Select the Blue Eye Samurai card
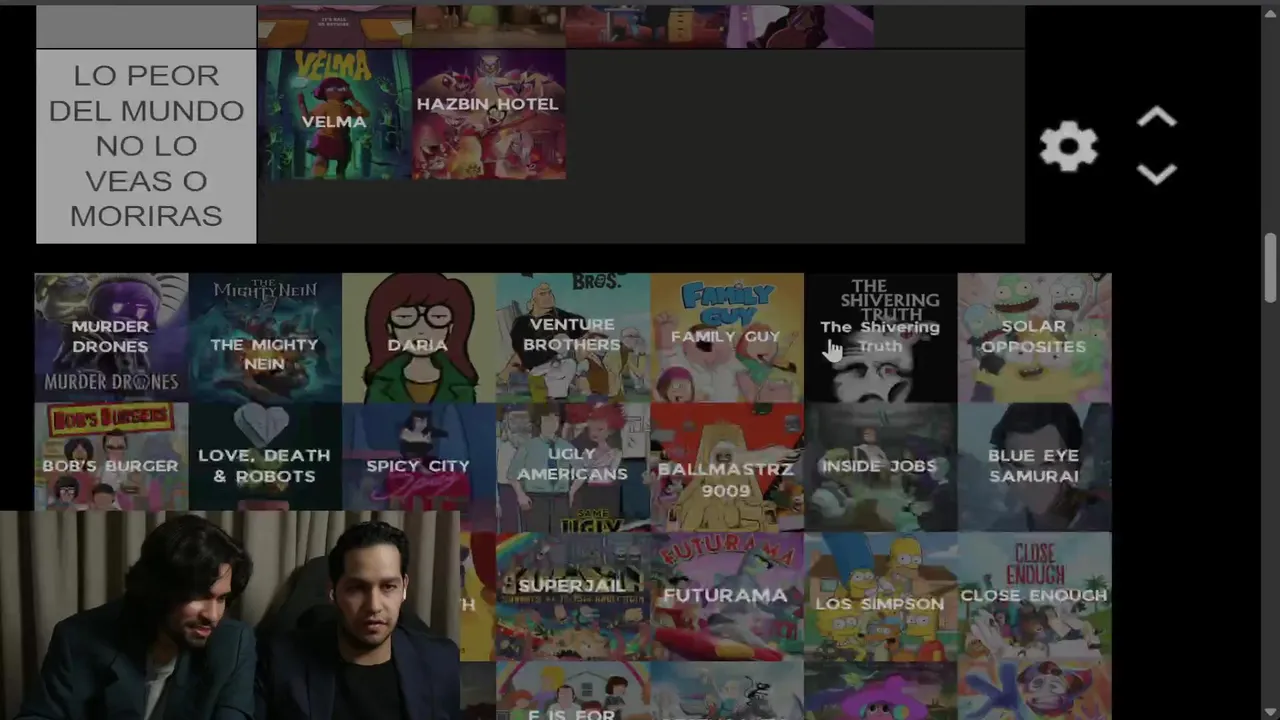 pyautogui.click(x=1034, y=467)
